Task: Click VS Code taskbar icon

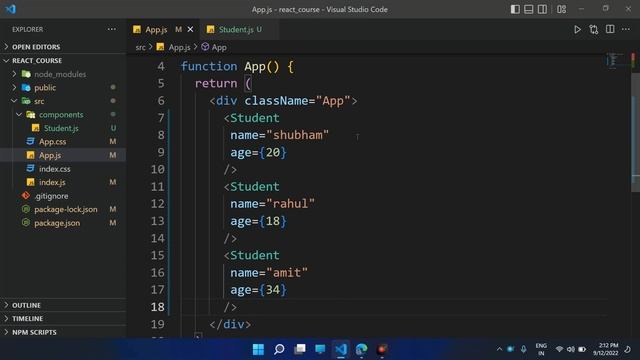Action: click(x=341, y=349)
